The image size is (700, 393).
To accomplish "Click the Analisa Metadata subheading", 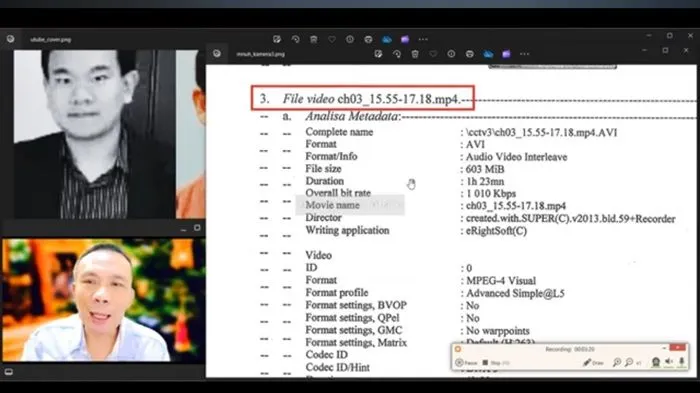I will pyautogui.click(x=353, y=117).
